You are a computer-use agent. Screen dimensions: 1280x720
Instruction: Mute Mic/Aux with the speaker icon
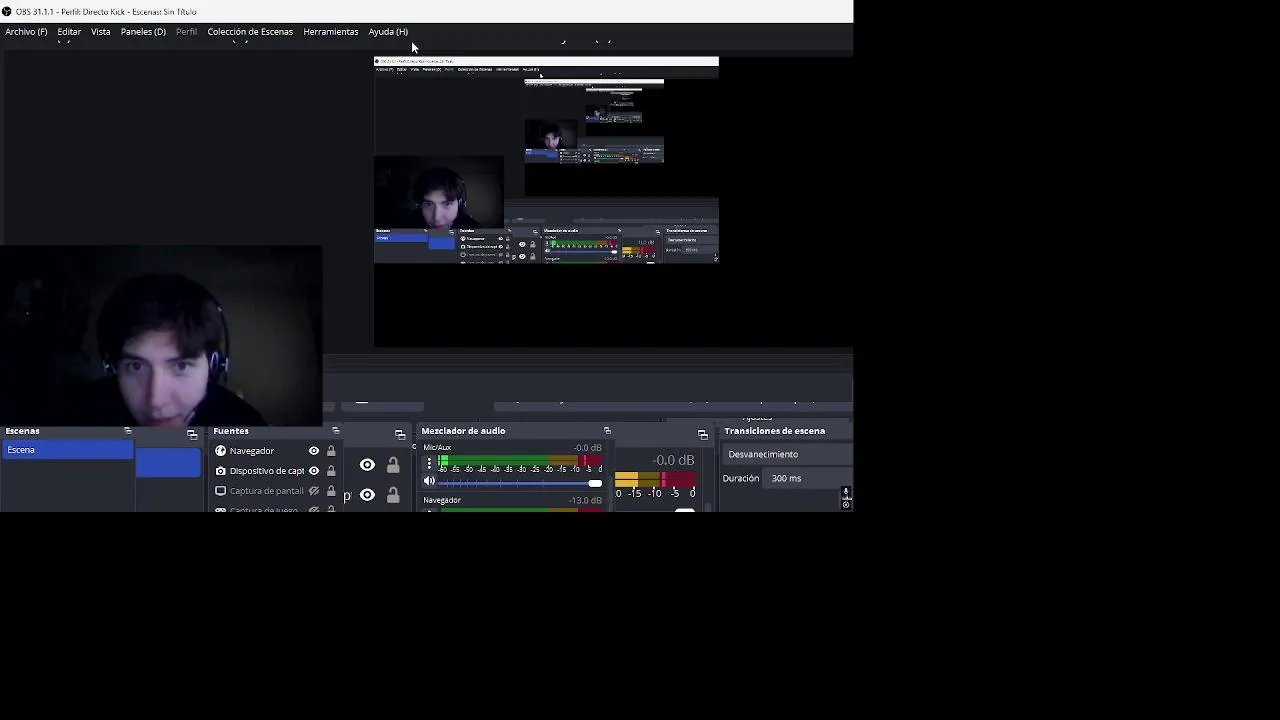[x=430, y=482]
